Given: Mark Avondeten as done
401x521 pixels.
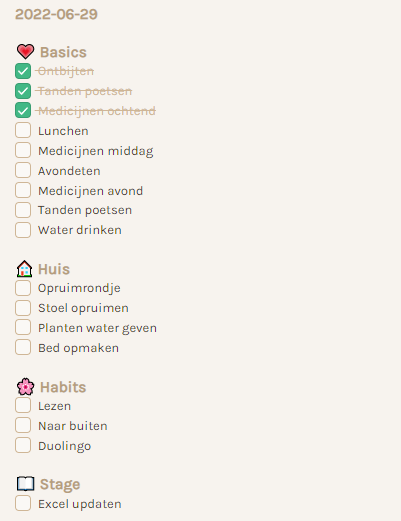Looking at the screenshot, I should click(23, 170).
